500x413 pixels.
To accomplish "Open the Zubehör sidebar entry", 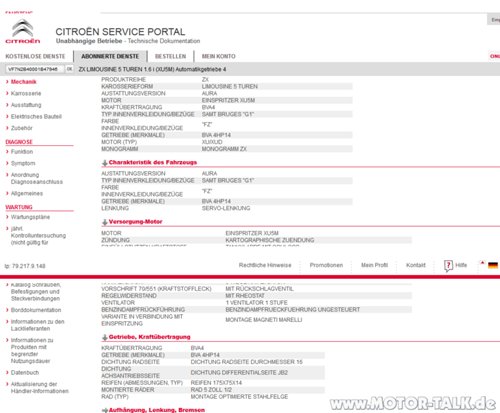I will (x=22, y=128).
